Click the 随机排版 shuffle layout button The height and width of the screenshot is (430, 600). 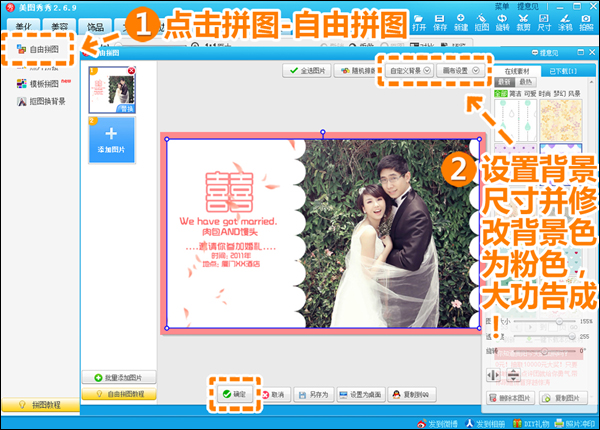pos(358,71)
